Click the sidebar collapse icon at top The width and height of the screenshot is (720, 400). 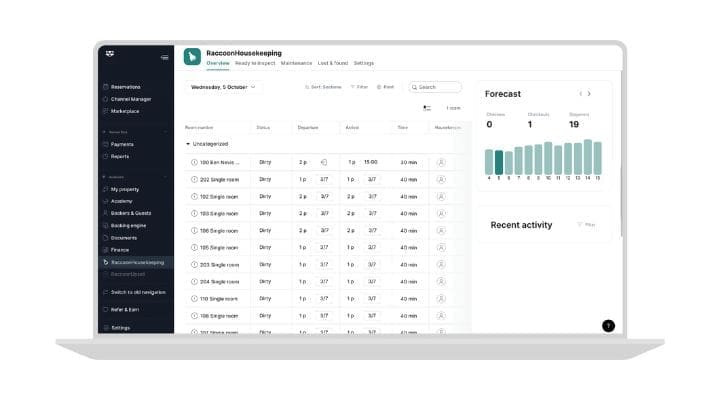[x=165, y=57]
